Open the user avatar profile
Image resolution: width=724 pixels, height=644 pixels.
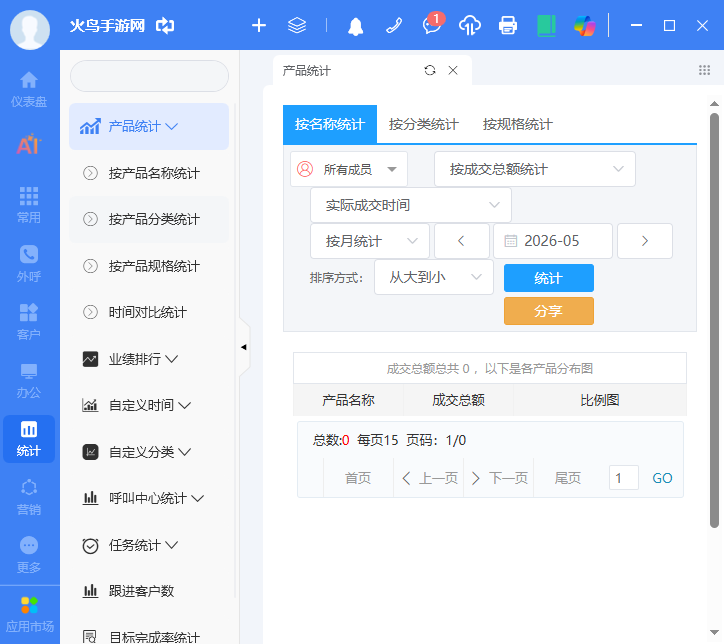30,30
